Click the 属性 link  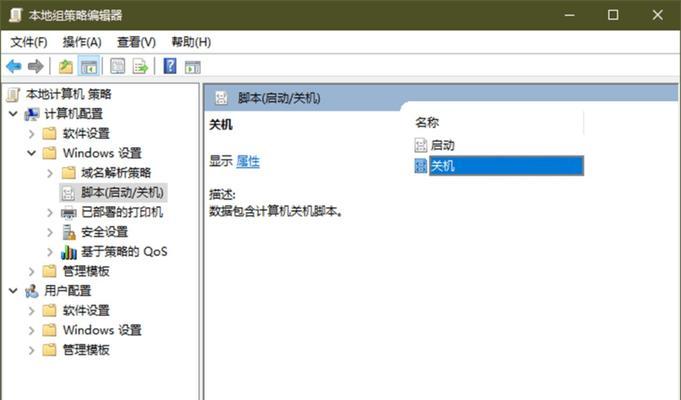pyautogui.click(x=248, y=162)
